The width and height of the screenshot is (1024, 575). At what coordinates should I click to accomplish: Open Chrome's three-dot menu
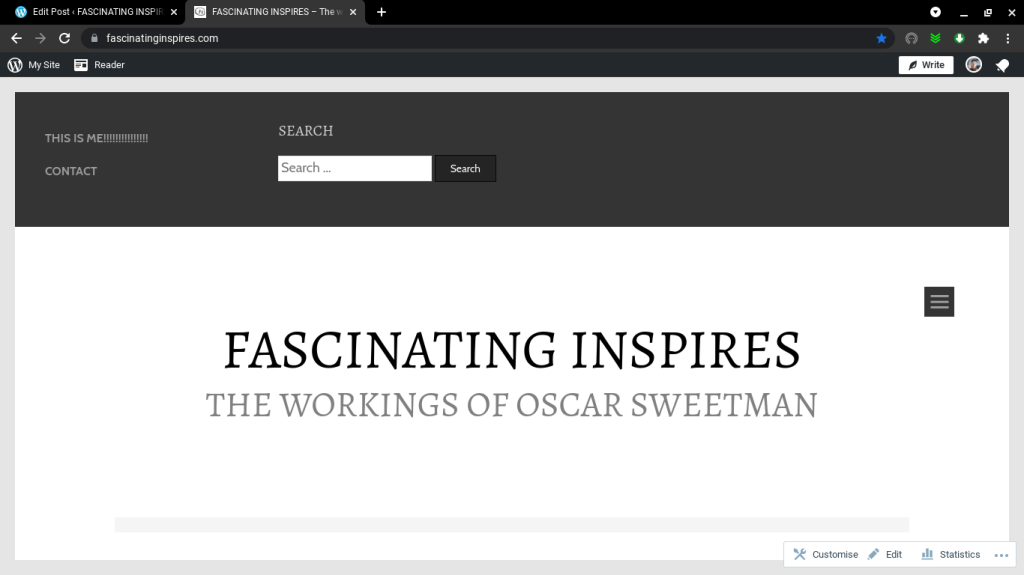[1008, 38]
